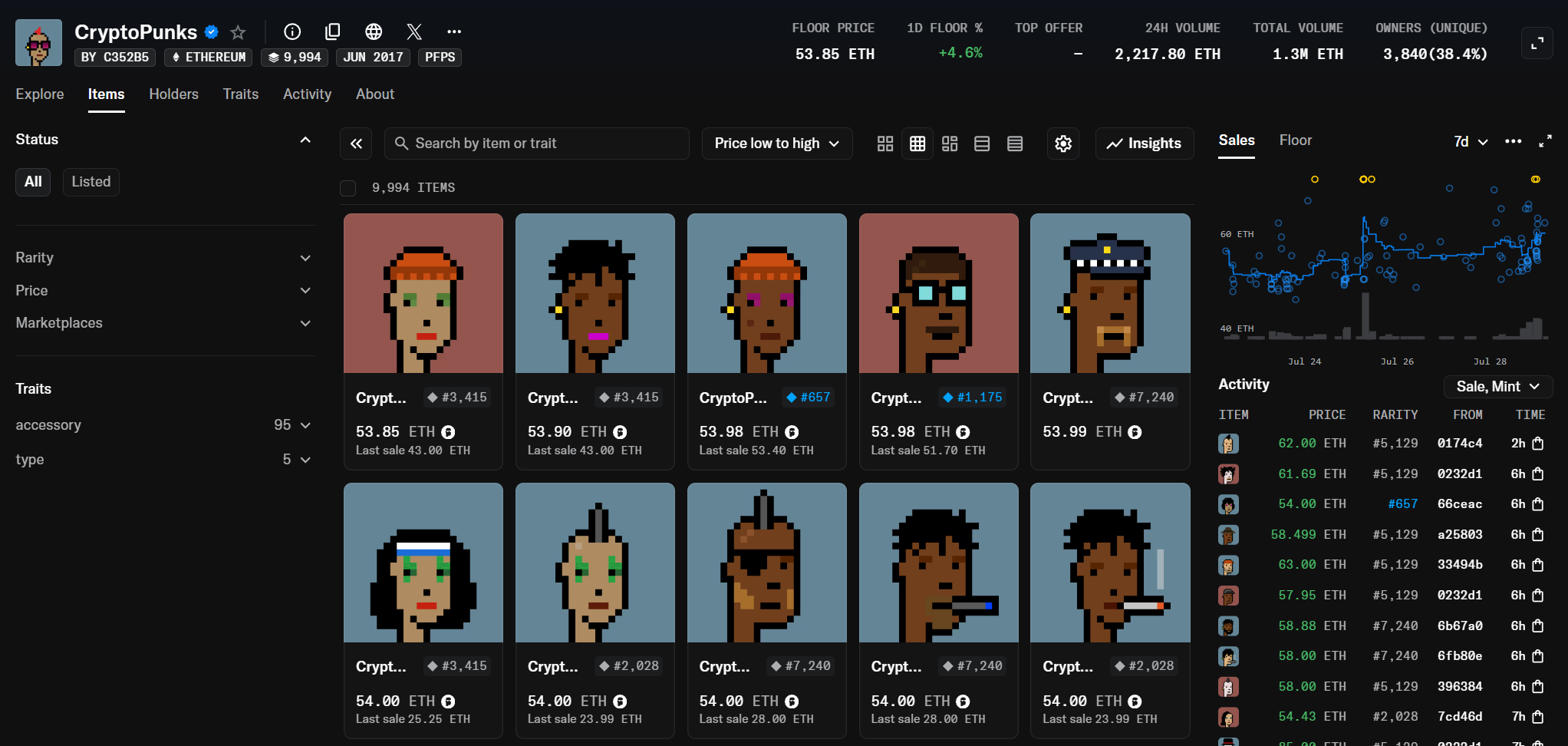Switch to the medium grid view
This screenshot has height=746, width=1568.
click(x=917, y=144)
